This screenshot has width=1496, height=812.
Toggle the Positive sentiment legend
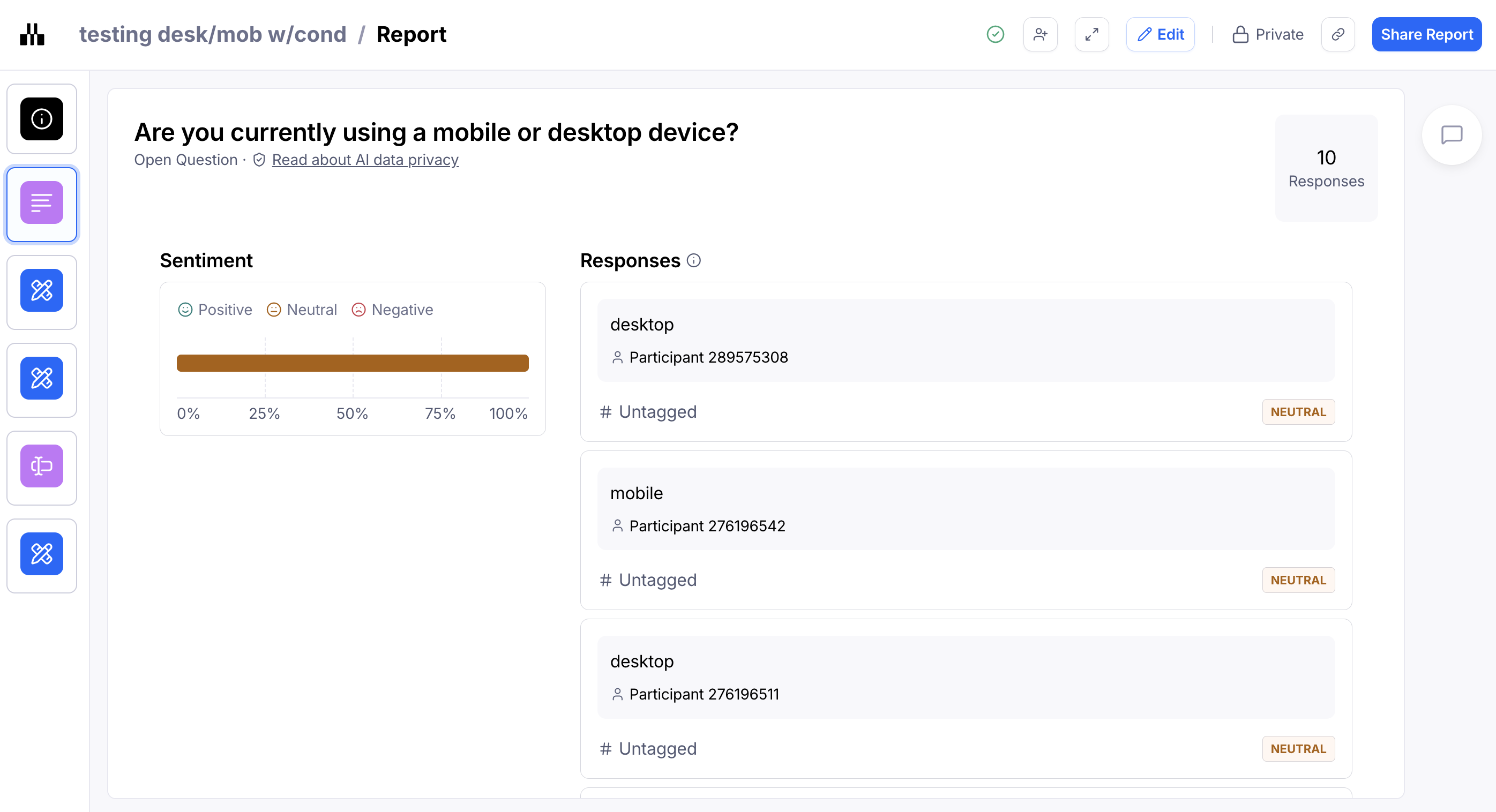click(215, 310)
